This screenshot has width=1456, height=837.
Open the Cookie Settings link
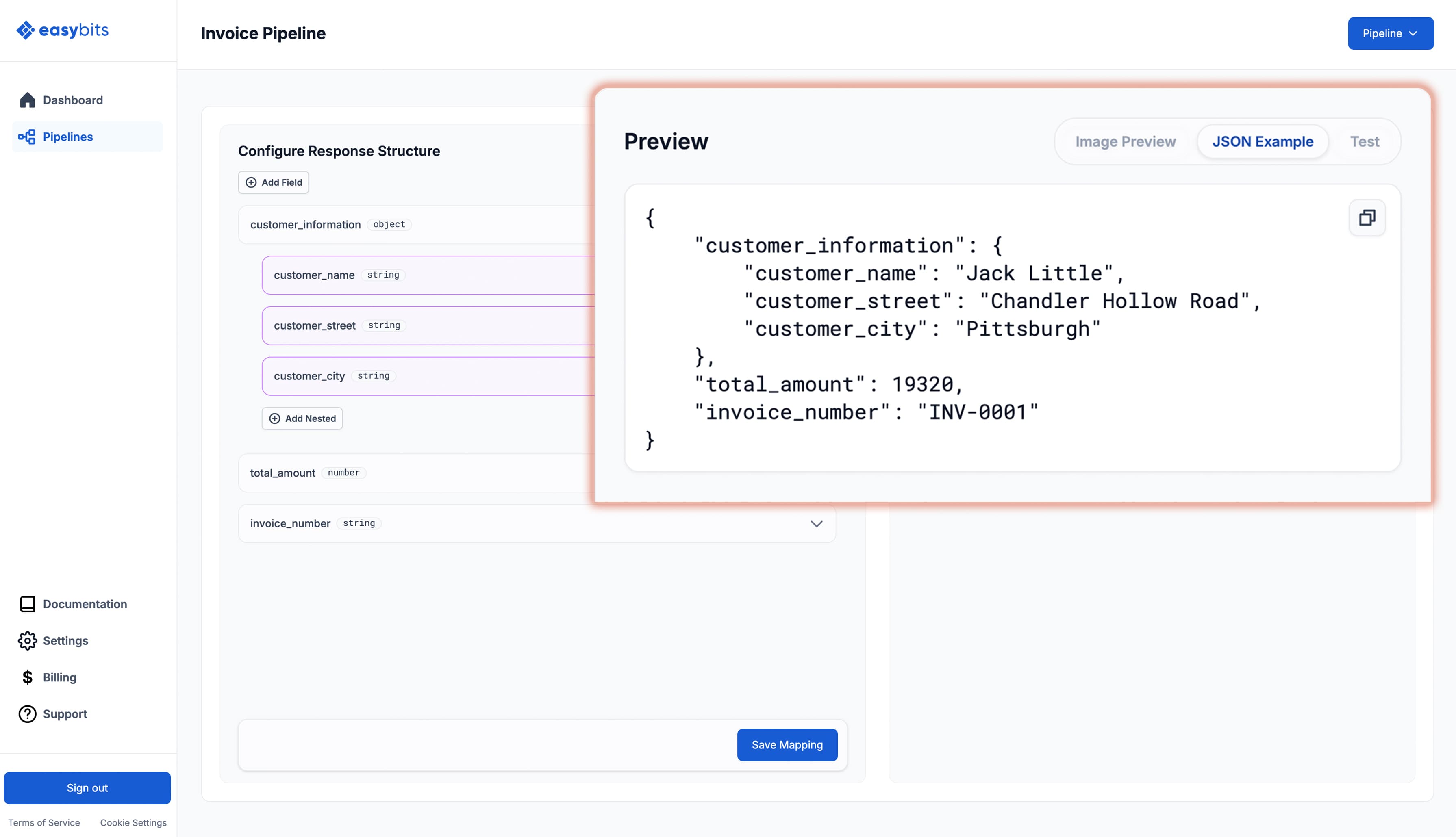pos(133,823)
